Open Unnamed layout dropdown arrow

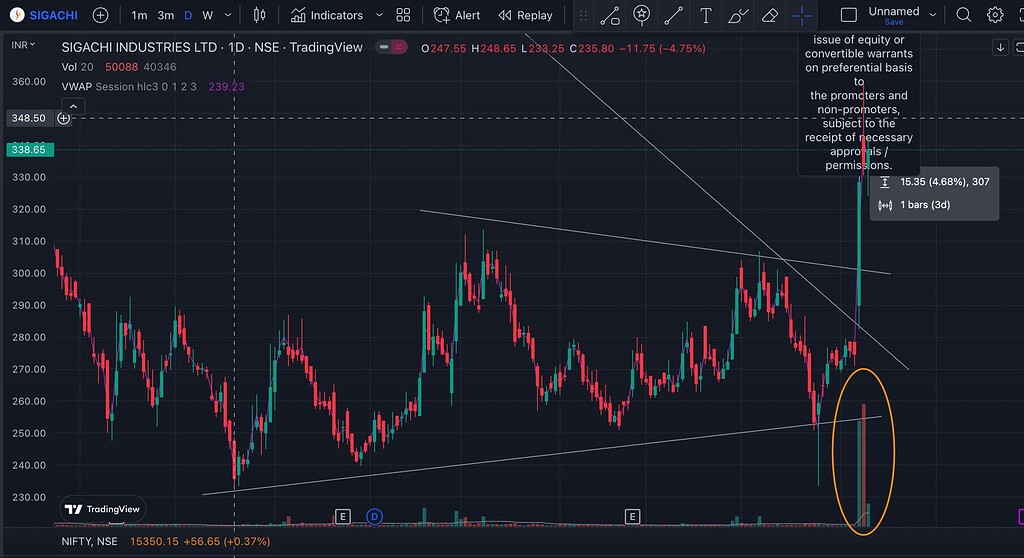click(x=934, y=15)
